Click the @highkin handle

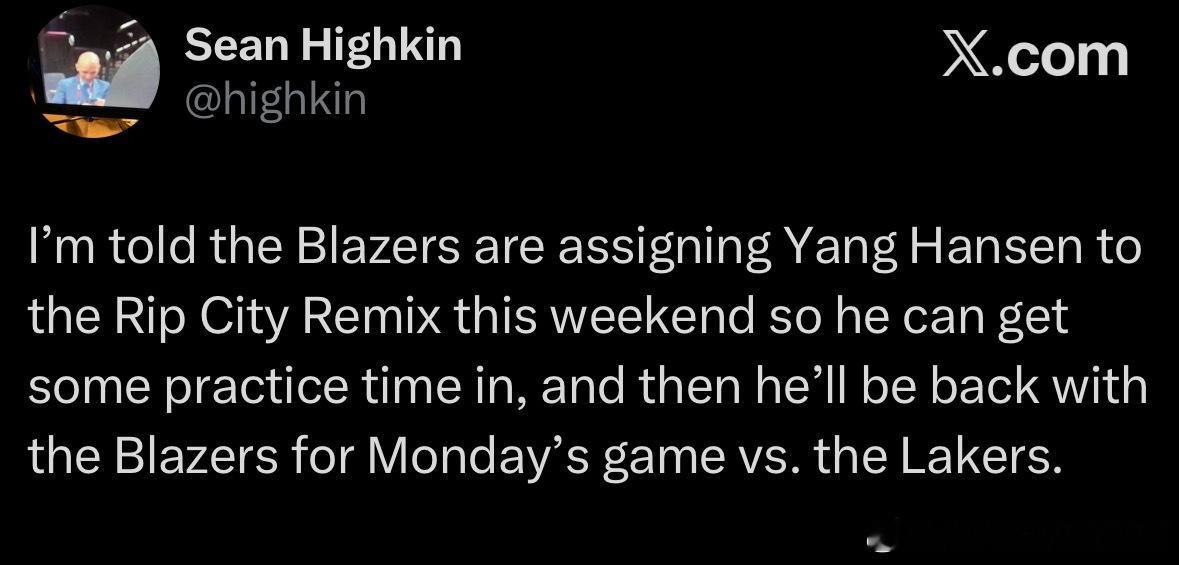[x=277, y=99]
